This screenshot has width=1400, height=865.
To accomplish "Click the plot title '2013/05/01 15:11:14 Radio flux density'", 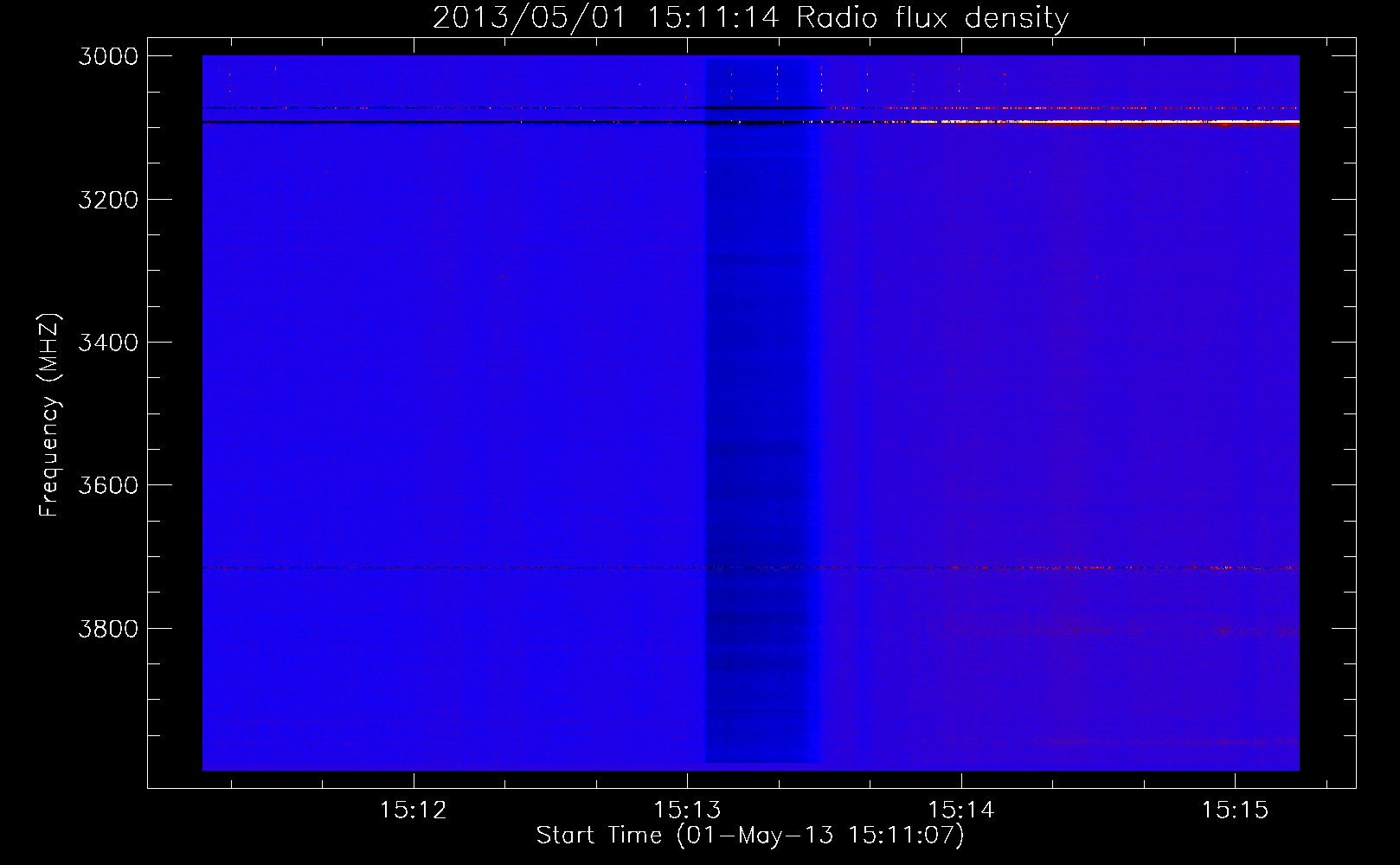I will pyautogui.click(x=750, y=17).
